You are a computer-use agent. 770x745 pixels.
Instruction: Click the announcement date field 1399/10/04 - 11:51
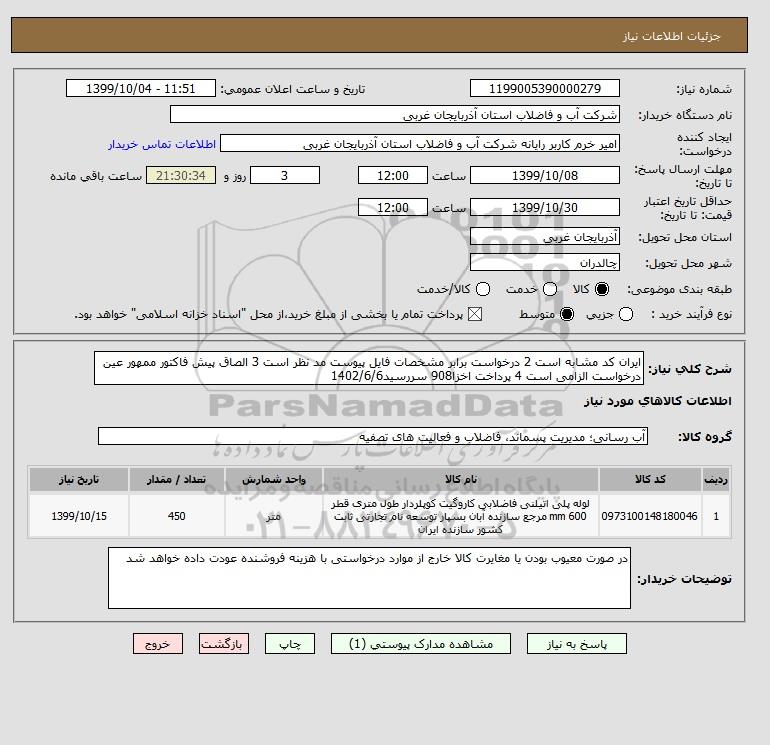click(140, 89)
